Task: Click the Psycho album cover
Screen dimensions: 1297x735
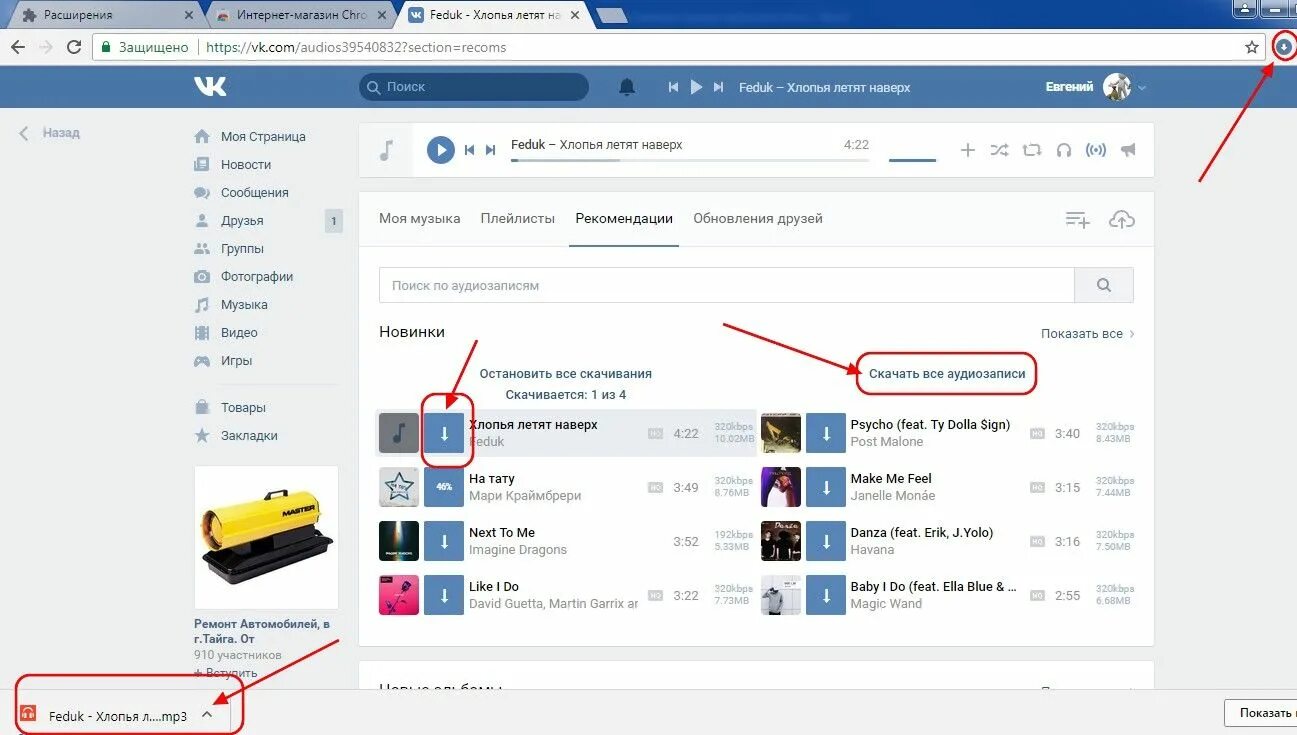Action: 781,433
